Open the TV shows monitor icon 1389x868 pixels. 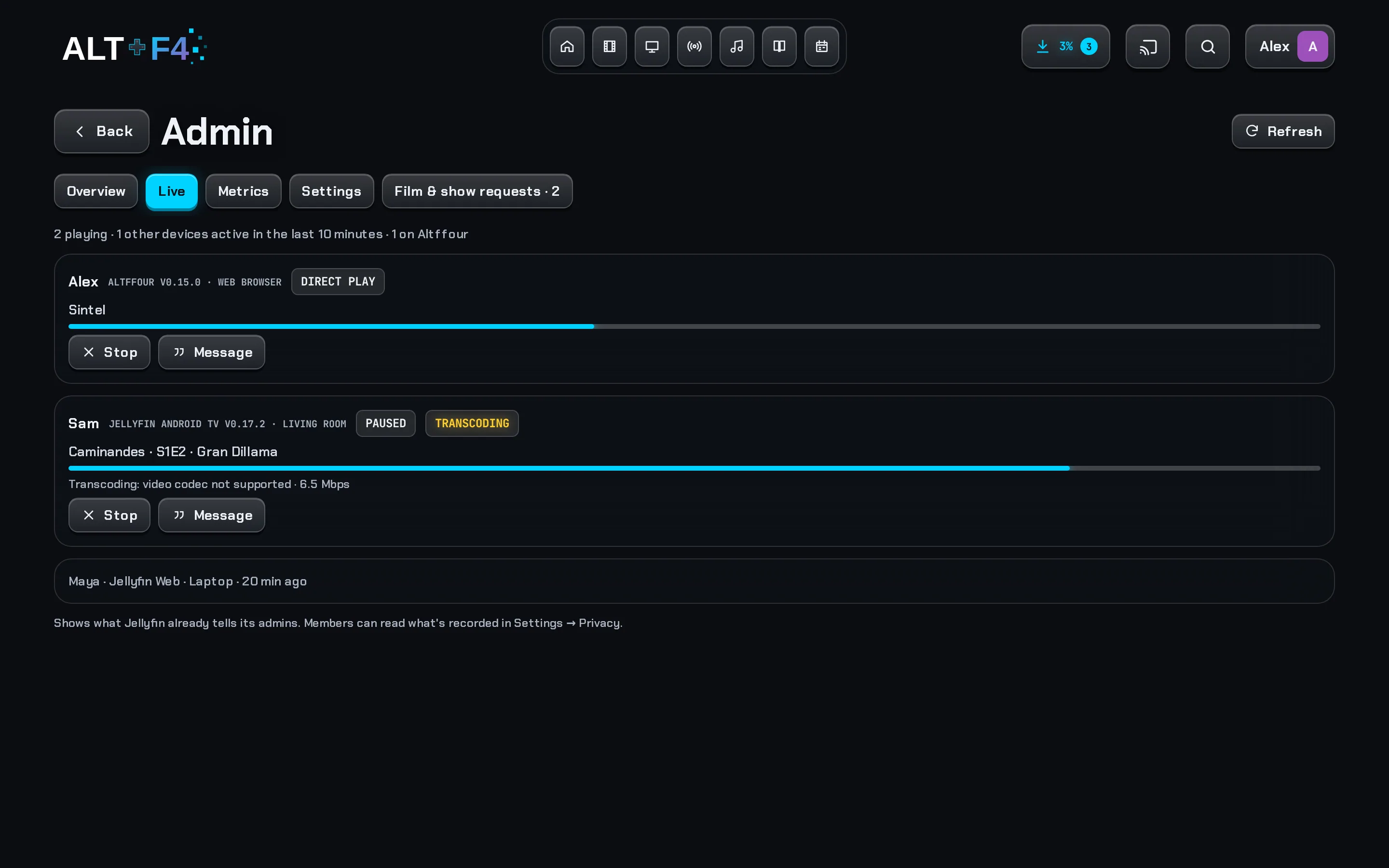coord(652,46)
